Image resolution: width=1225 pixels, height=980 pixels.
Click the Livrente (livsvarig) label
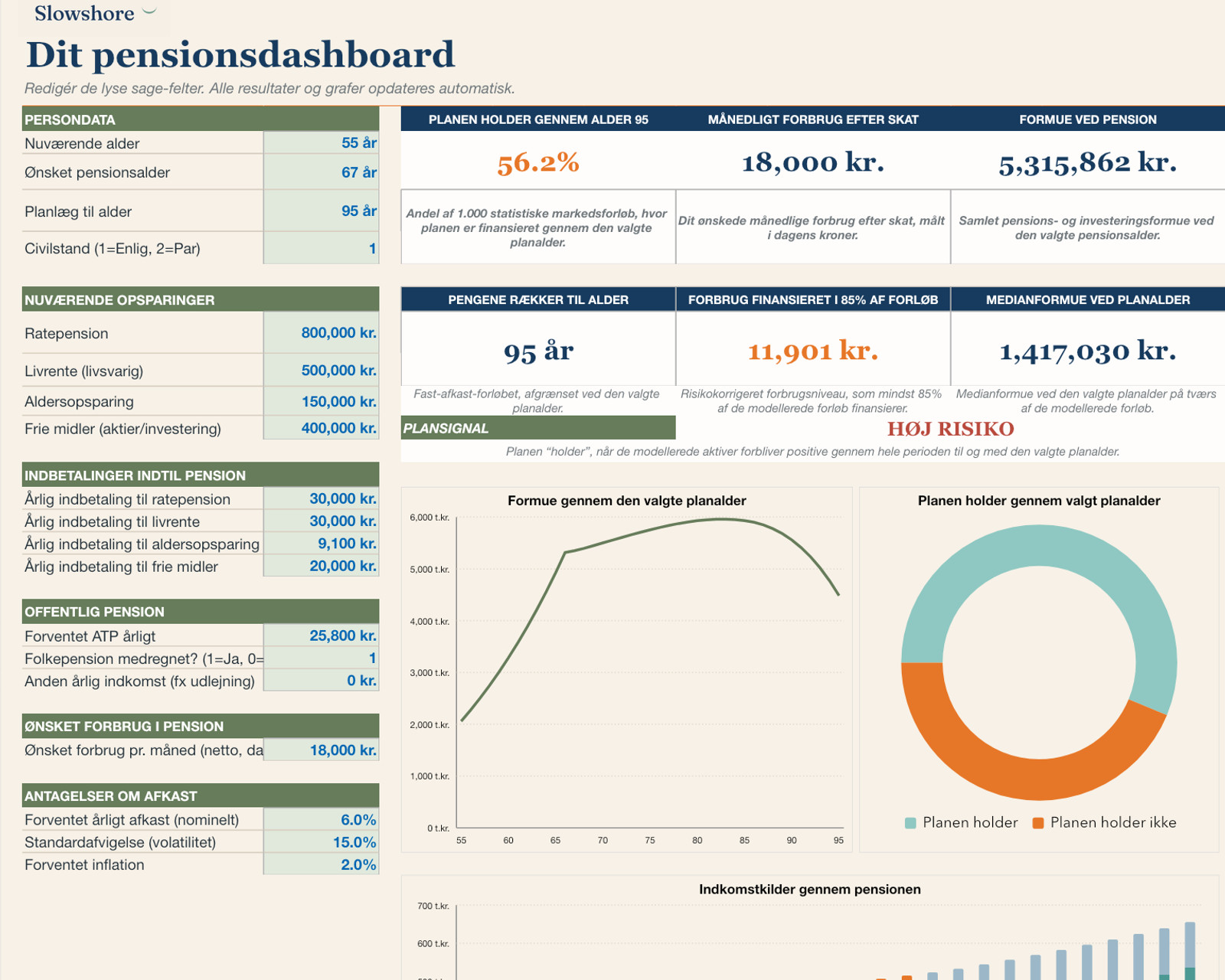click(x=83, y=371)
